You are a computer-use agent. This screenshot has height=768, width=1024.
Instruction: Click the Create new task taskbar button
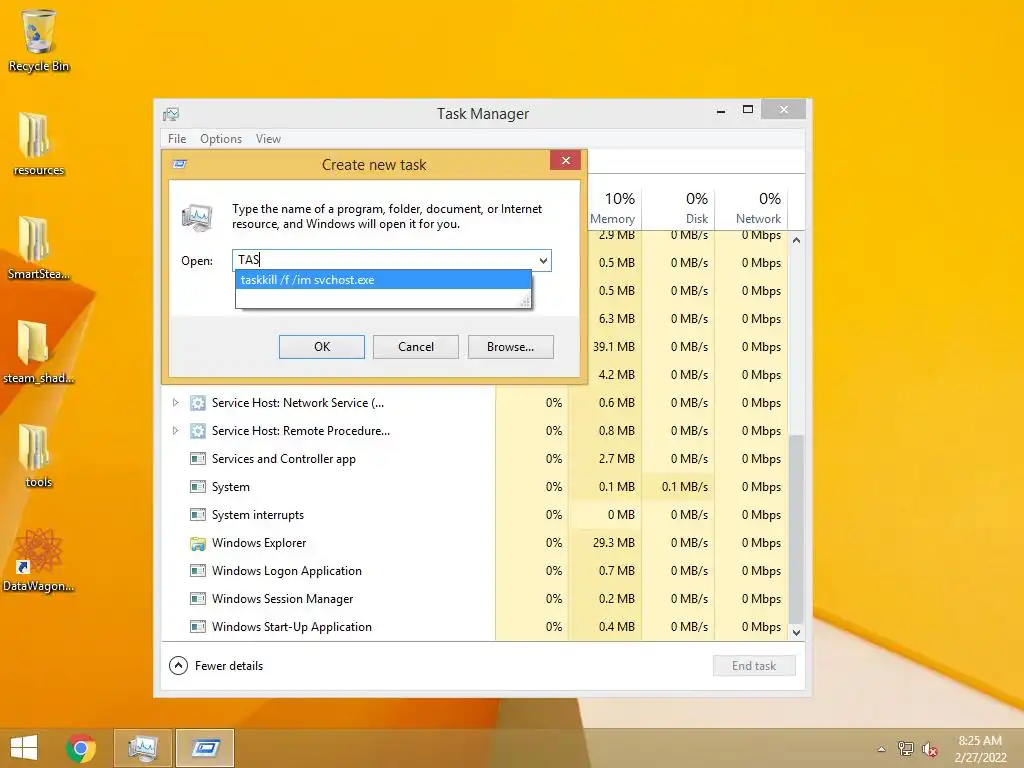205,748
